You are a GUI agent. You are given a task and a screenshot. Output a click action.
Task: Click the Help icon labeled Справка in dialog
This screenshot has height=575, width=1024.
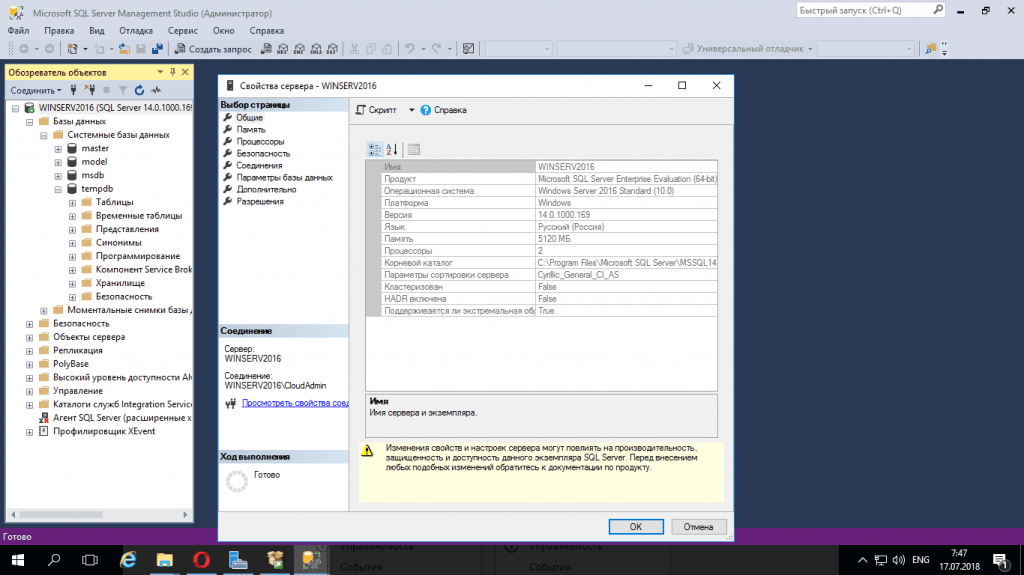click(x=426, y=110)
